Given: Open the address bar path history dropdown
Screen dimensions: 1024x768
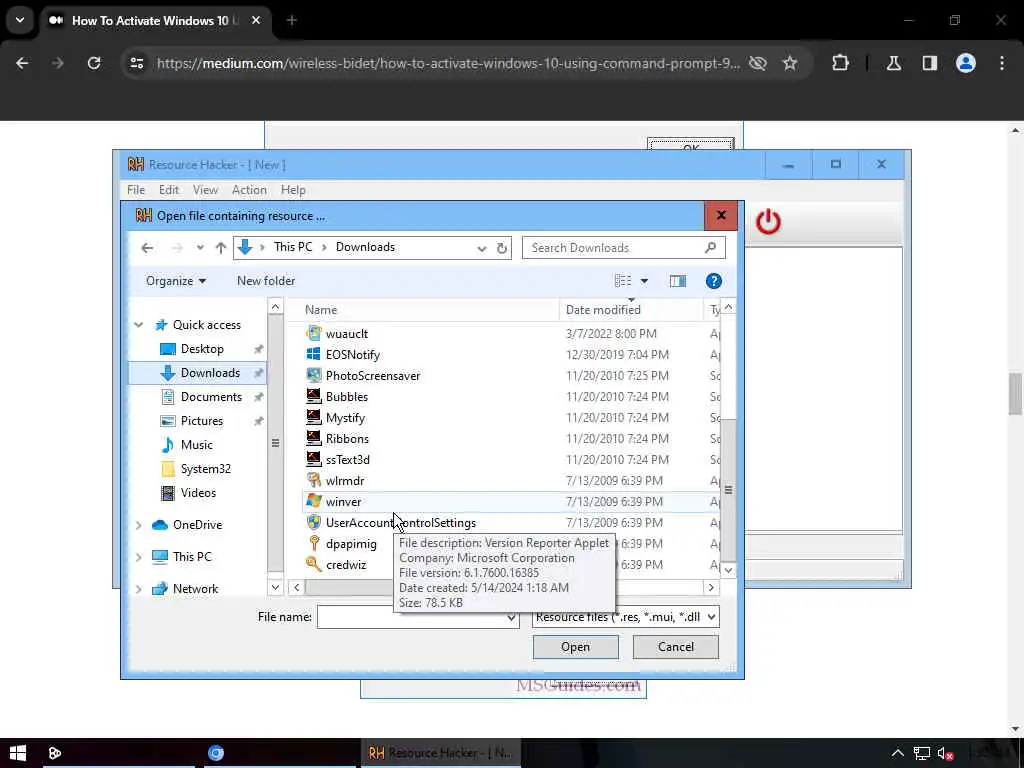Looking at the screenshot, I should click(481, 248).
